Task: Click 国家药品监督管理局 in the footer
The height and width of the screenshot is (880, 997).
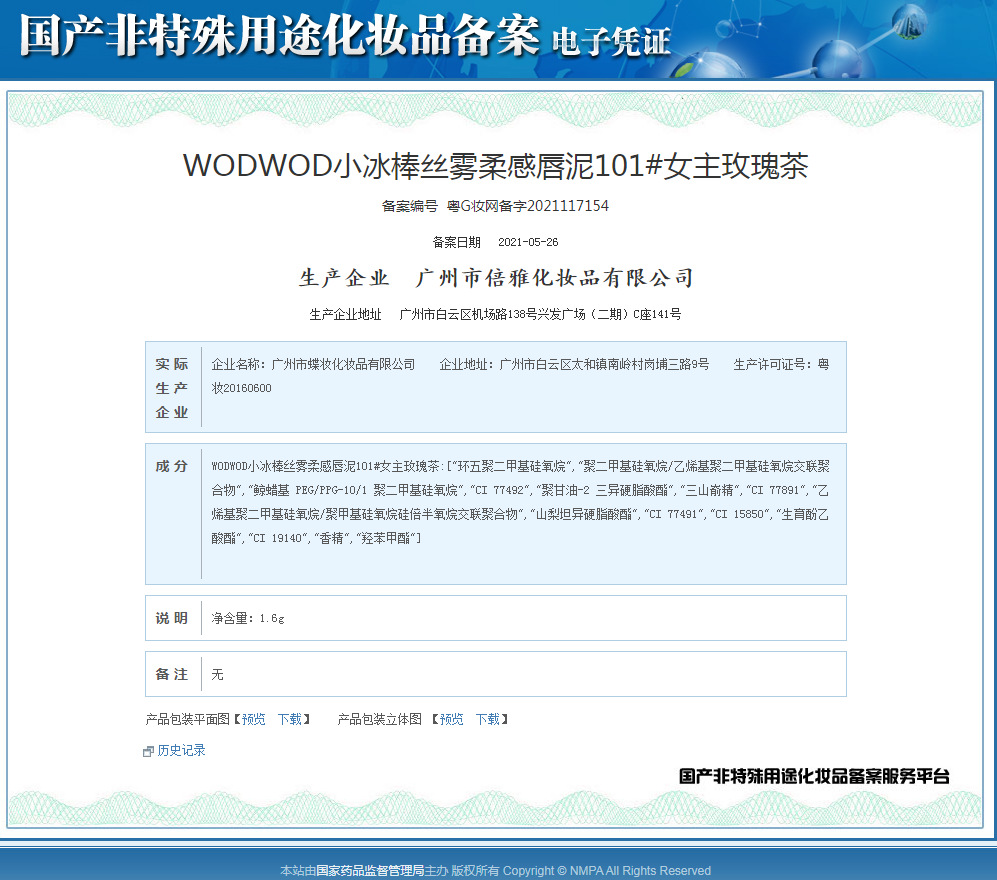Action: coord(370,870)
